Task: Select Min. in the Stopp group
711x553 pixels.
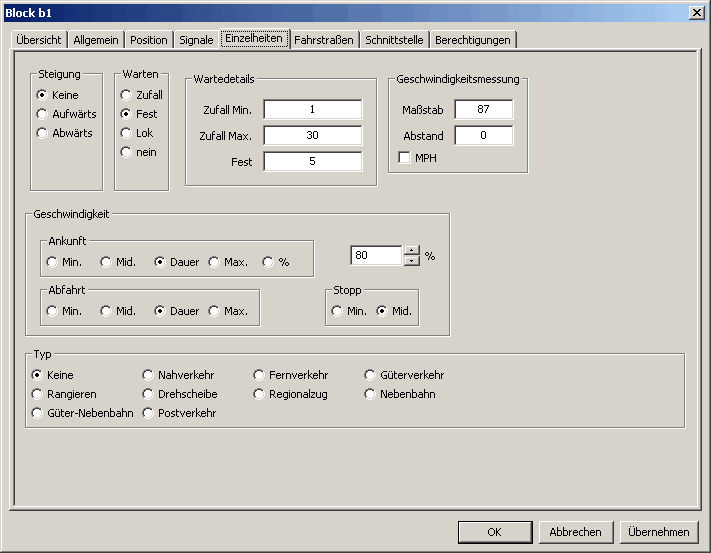Action: point(337,311)
